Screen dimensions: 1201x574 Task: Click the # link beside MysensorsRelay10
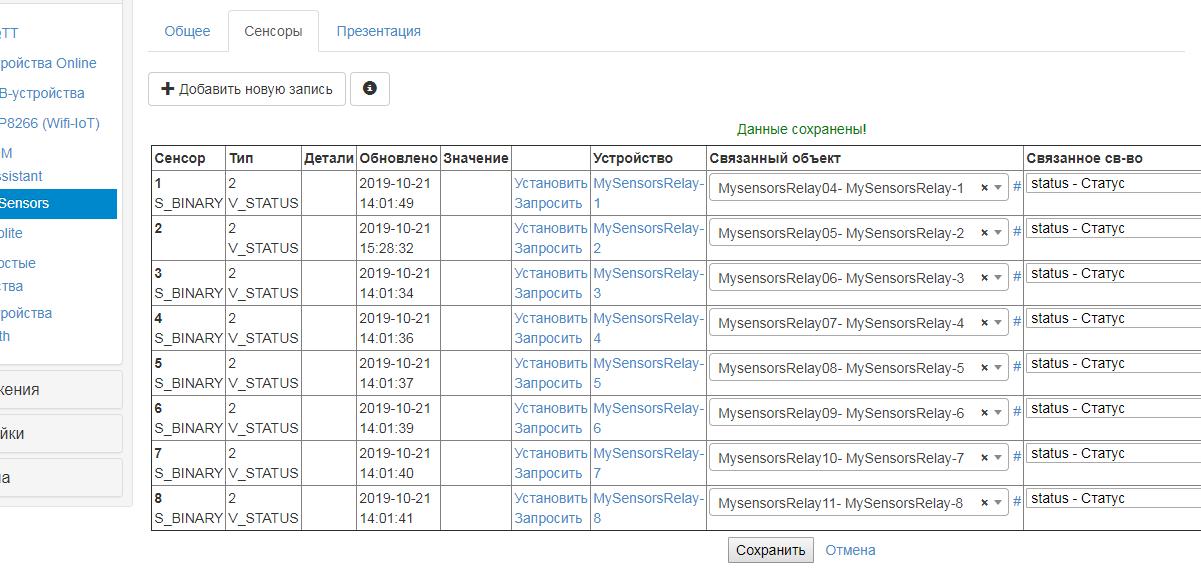pyautogui.click(x=1017, y=456)
